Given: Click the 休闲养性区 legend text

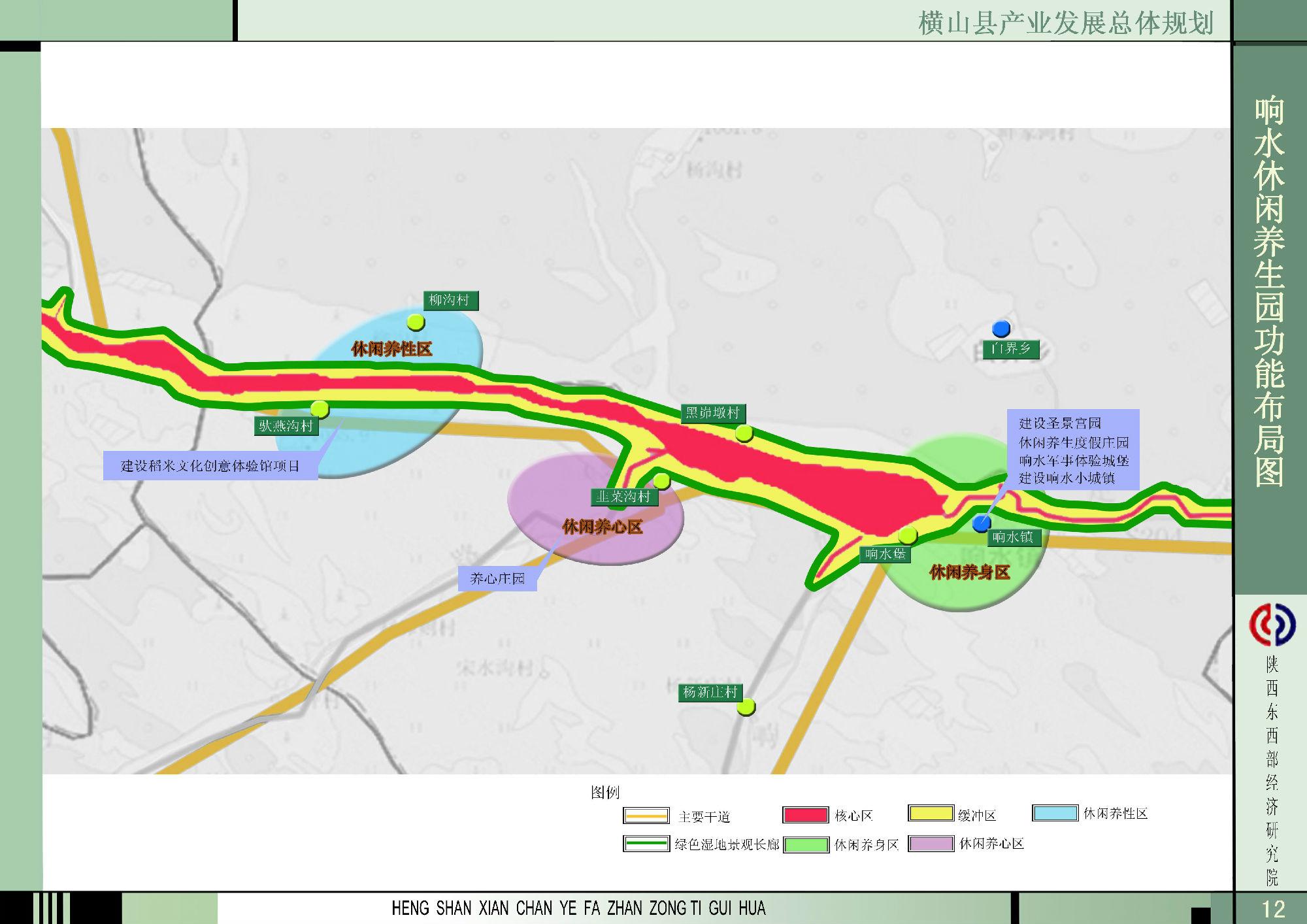Looking at the screenshot, I should click(1116, 814).
